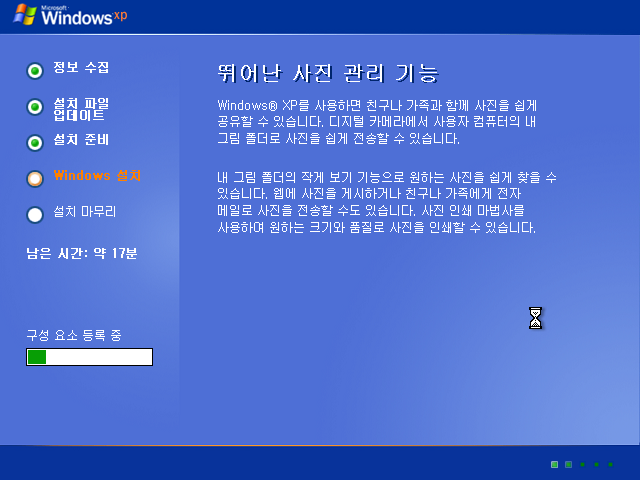Screen dimensions: 640x480
Task: Click the green installation progress bar
Action: (x=89, y=357)
